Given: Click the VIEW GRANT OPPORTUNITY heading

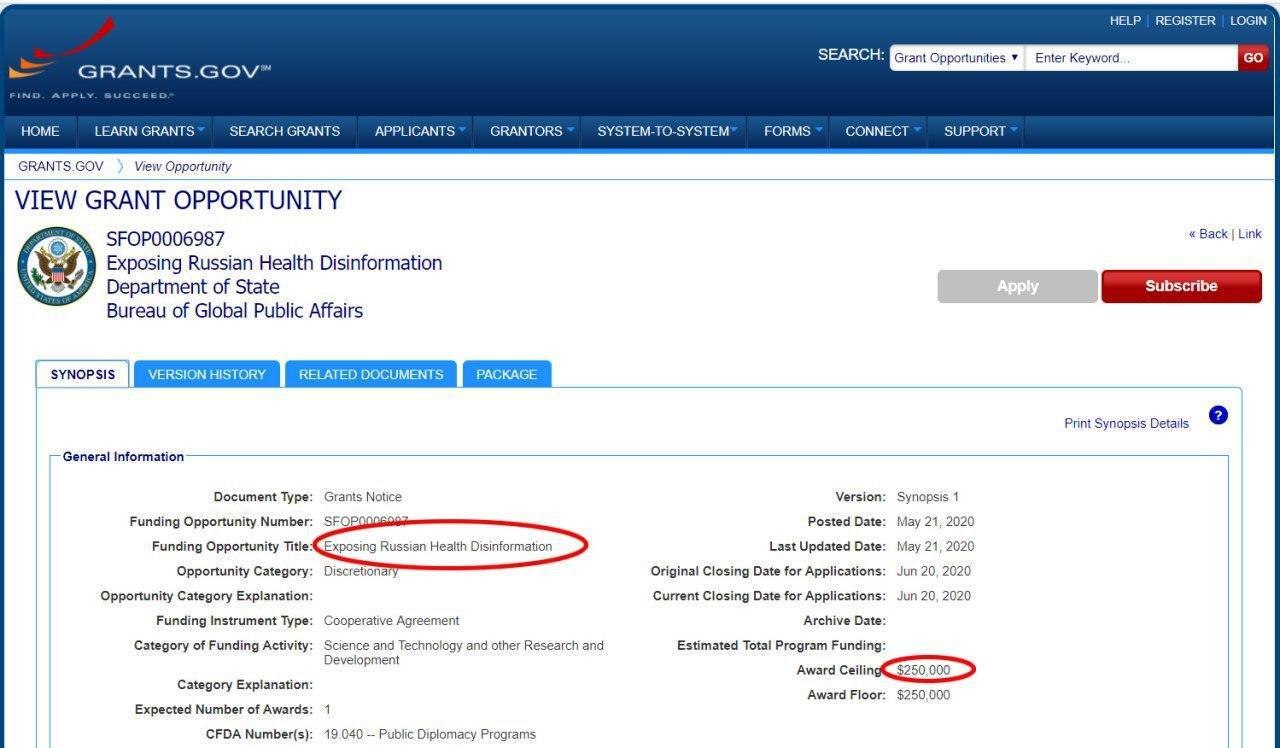Looking at the screenshot, I should point(179,200).
